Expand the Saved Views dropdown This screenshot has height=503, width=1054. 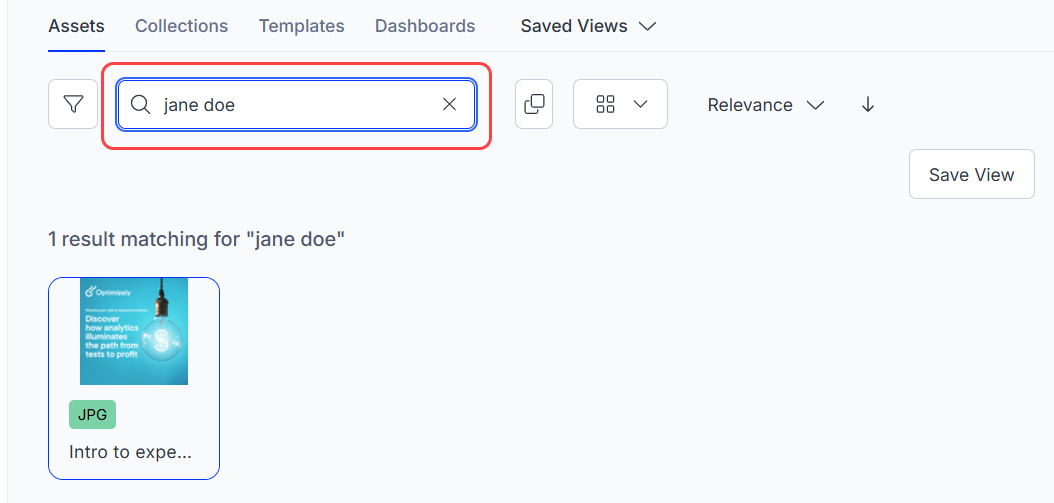click(x=588, y=26)
